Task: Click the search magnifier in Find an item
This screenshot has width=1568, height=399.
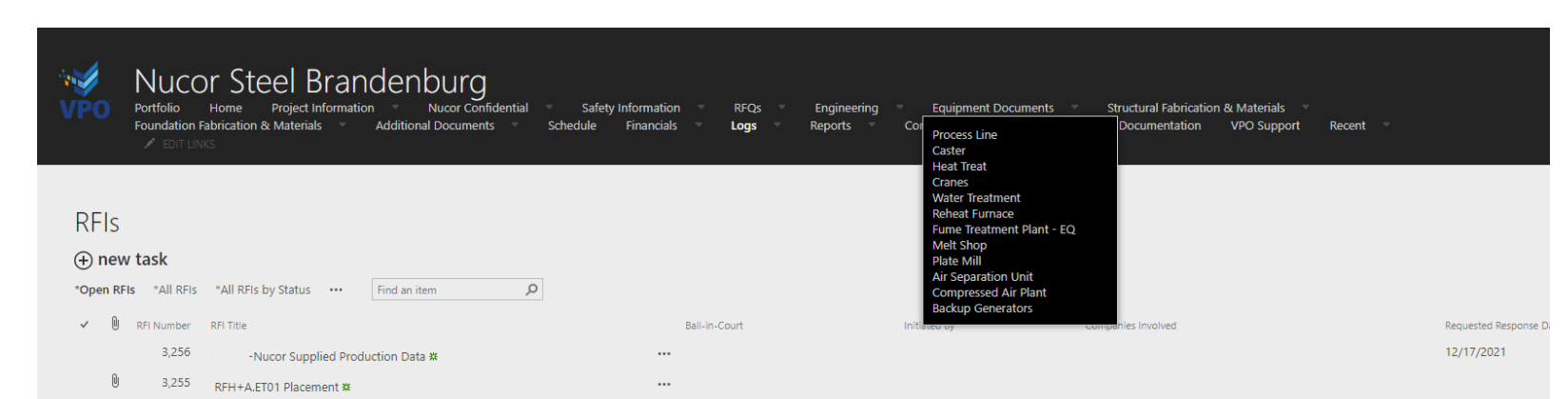Action: 532,289
